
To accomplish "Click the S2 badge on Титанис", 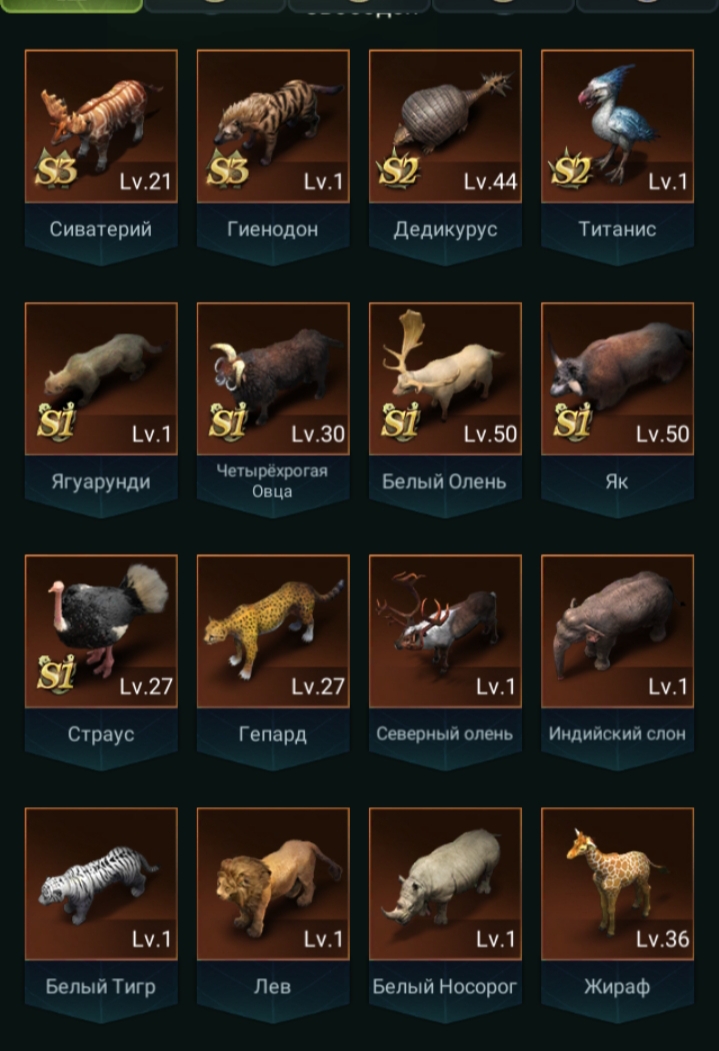I will (572, 170).
